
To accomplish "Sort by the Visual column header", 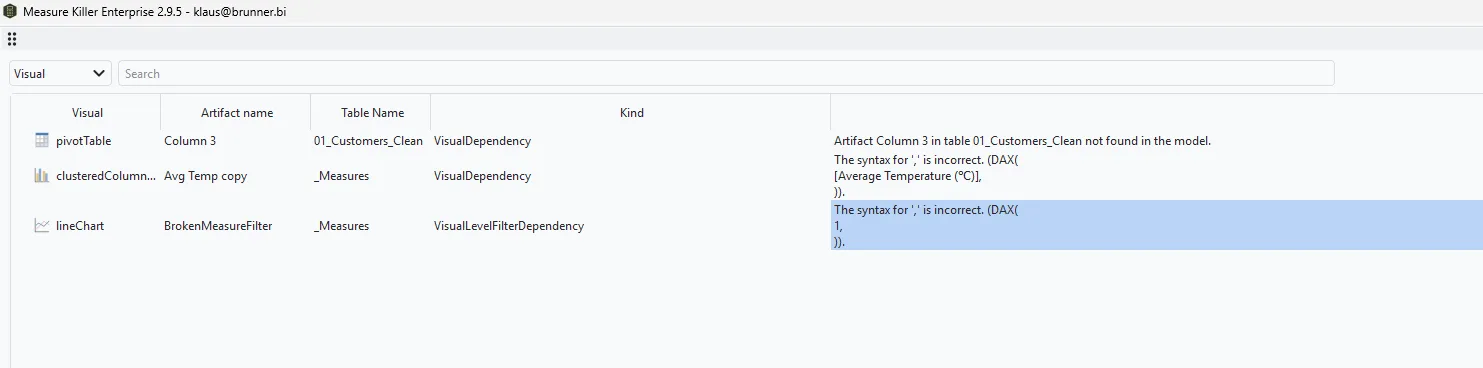I will (x=87, y=113).
